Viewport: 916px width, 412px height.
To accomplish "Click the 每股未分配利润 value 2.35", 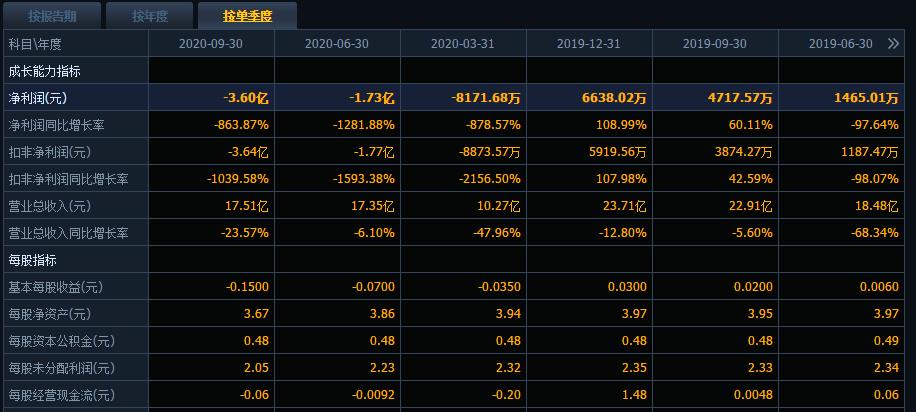I will click(635, 368).
